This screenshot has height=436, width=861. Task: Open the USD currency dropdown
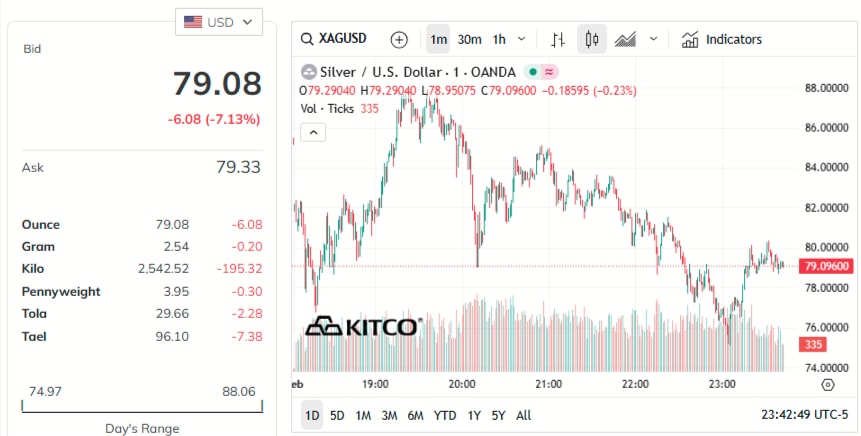coord(219,21)
